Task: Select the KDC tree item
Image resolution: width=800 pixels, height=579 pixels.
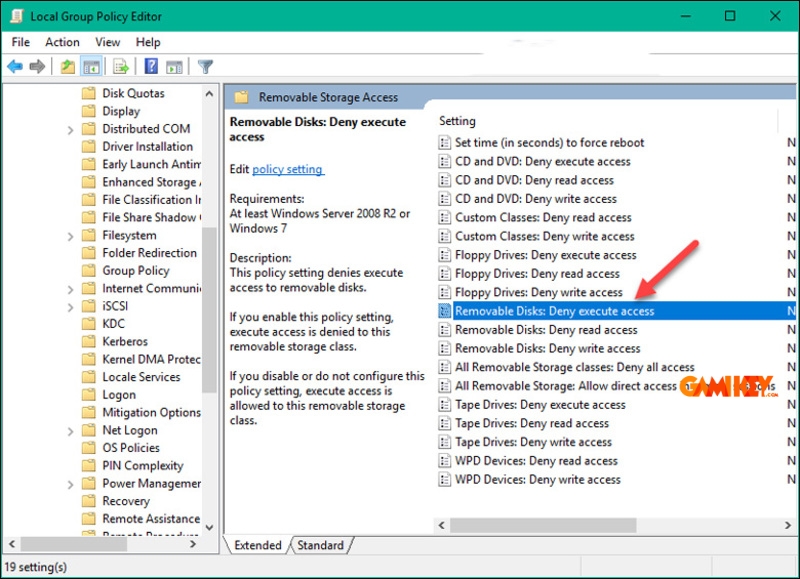Action: pyautogui.click(x=113, y=324)
